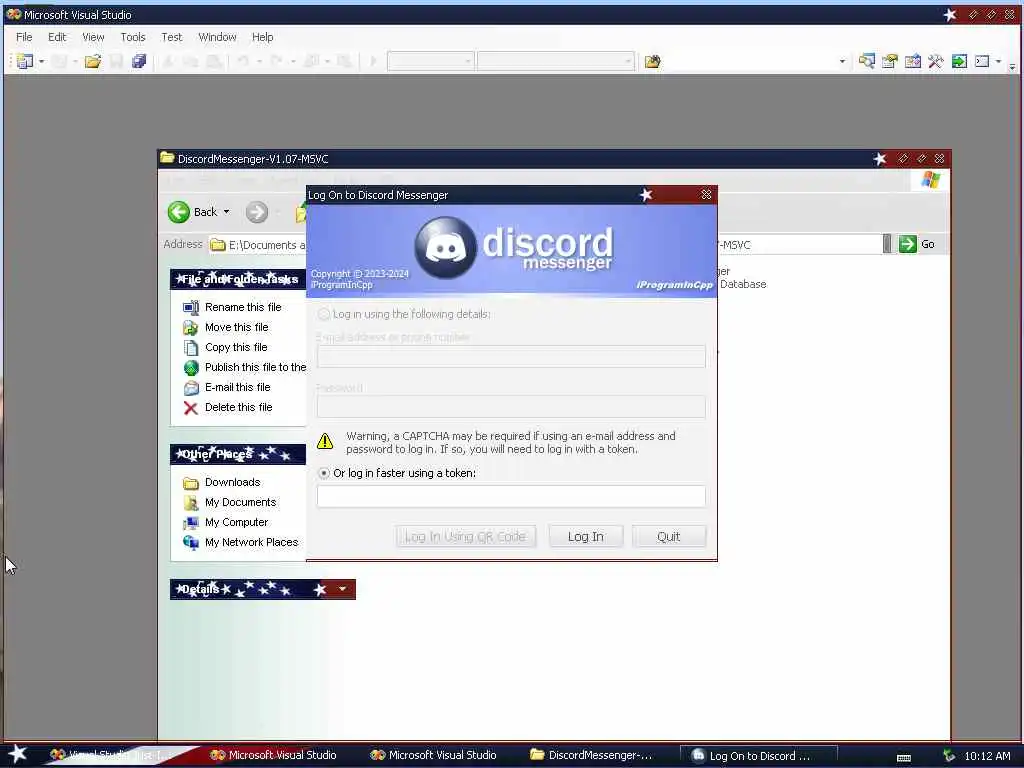Click the Move this file icon
The height and width of the screenshot is (768, 1024).
point(191,327)
